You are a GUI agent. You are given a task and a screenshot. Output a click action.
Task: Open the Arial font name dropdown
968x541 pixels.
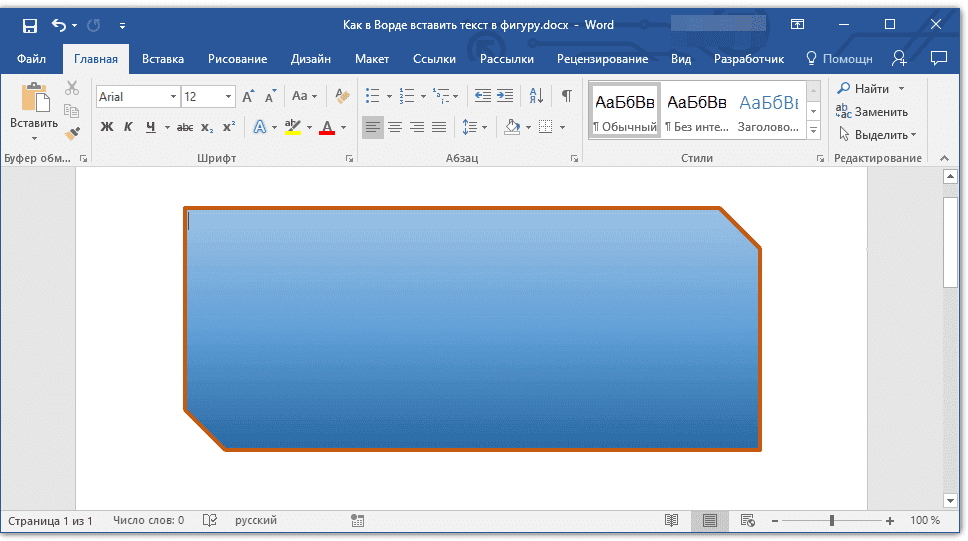(173, 97)
